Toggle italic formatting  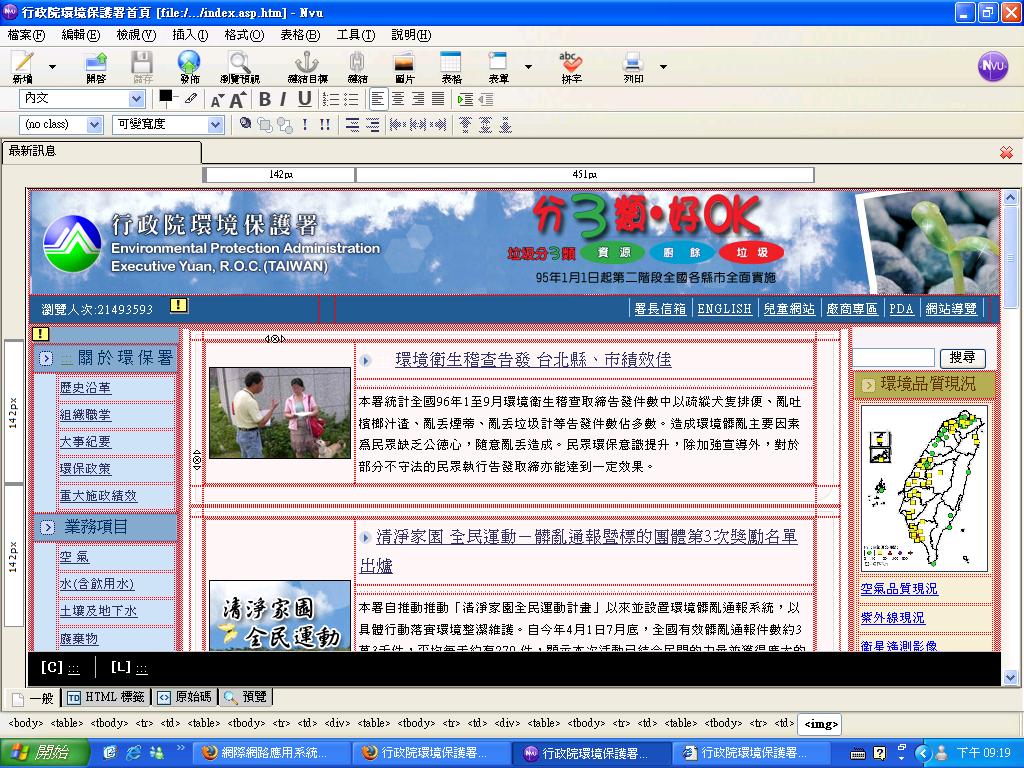pyautogui.click(x=283, y=99)
